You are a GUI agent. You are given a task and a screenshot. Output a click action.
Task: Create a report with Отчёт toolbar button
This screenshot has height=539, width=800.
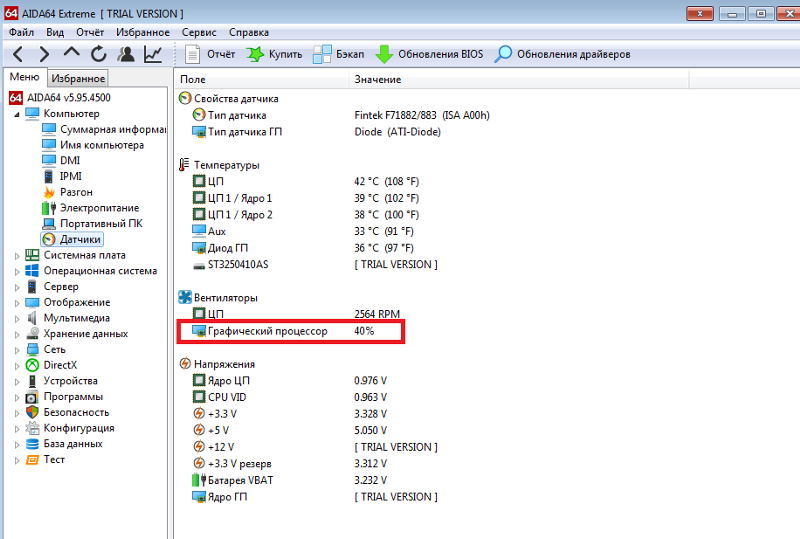click(210, 54)
